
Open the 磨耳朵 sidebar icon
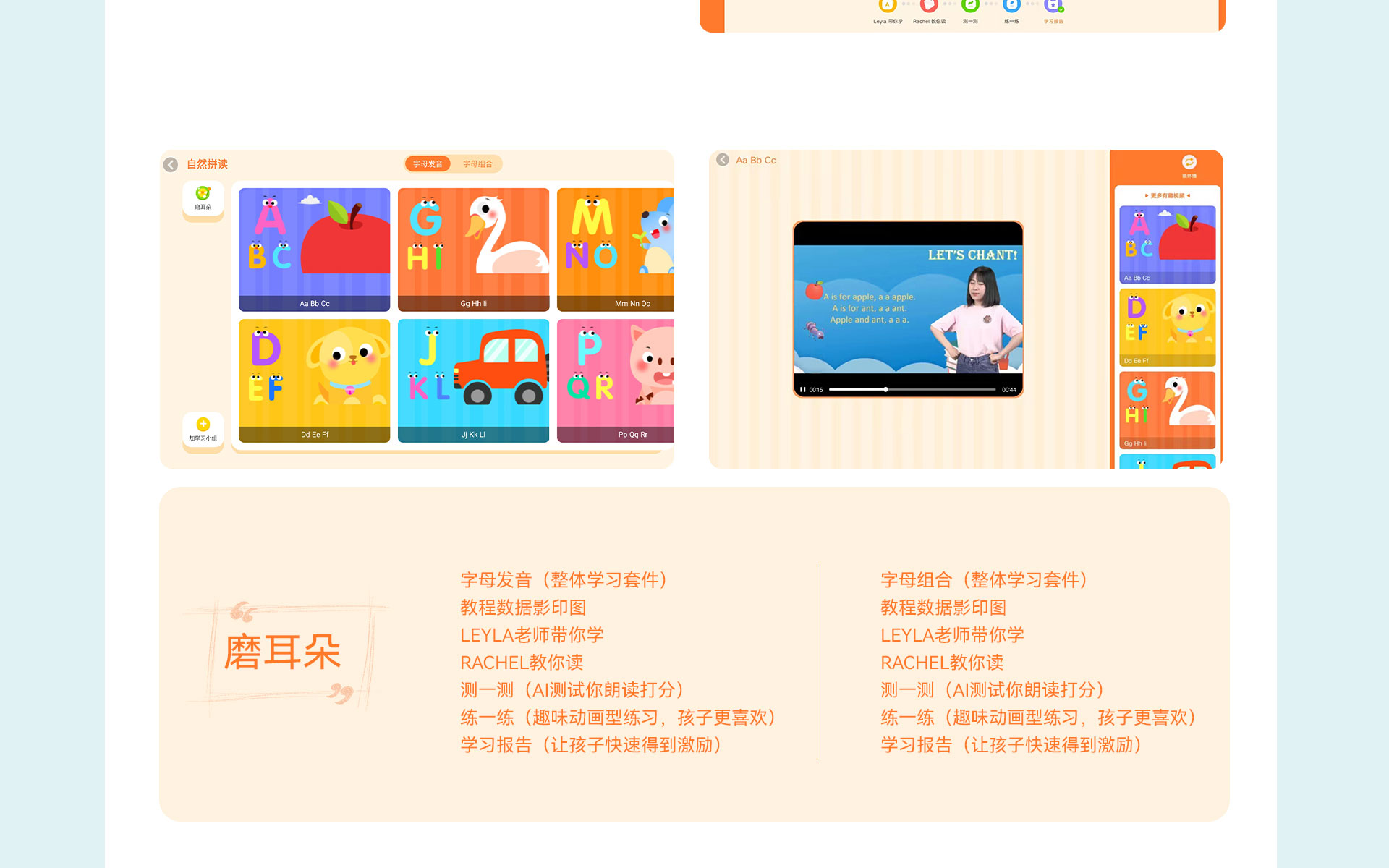pos(203,197)
